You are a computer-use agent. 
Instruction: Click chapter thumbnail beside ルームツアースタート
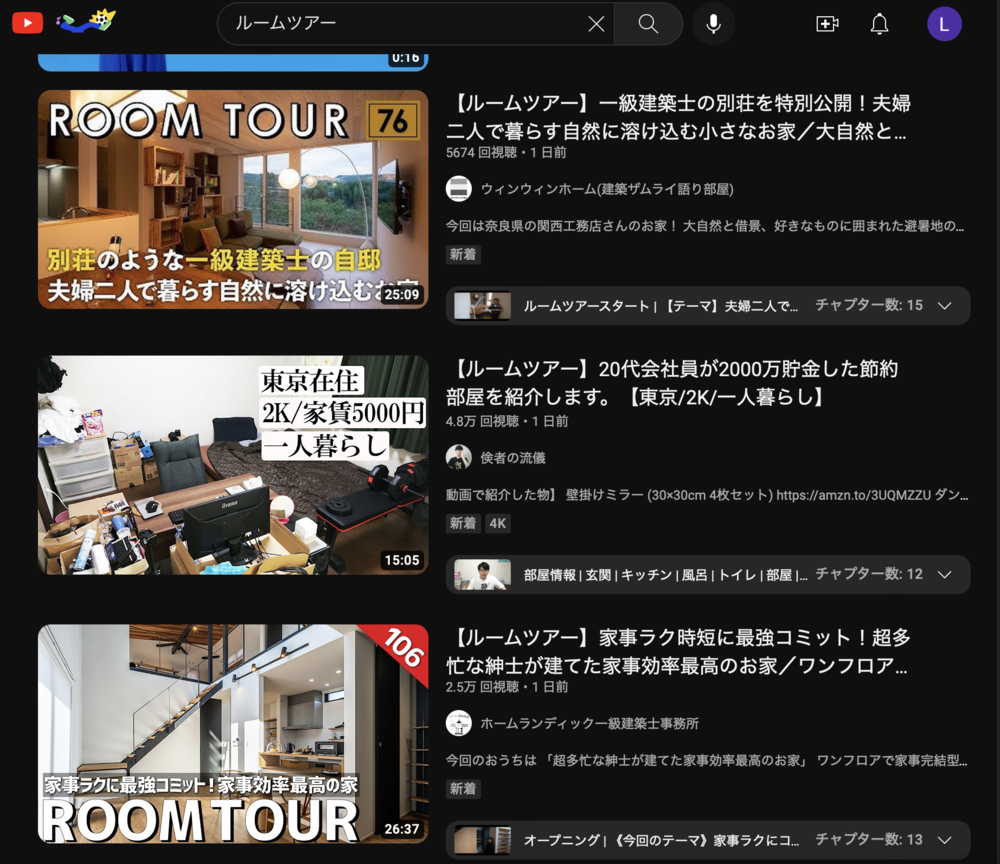tap(482, 306)
